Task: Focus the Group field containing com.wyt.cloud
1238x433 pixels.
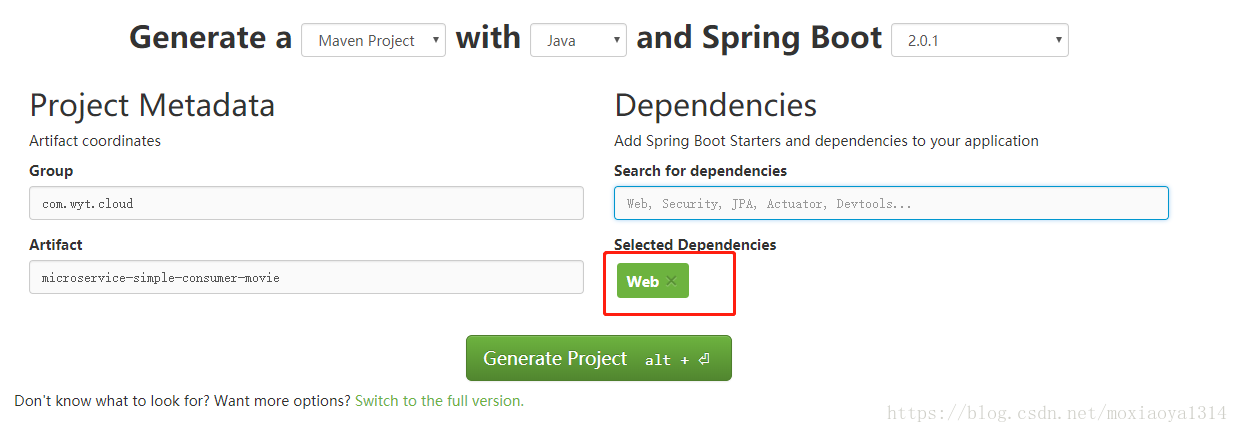Action: tap(306, 203)
